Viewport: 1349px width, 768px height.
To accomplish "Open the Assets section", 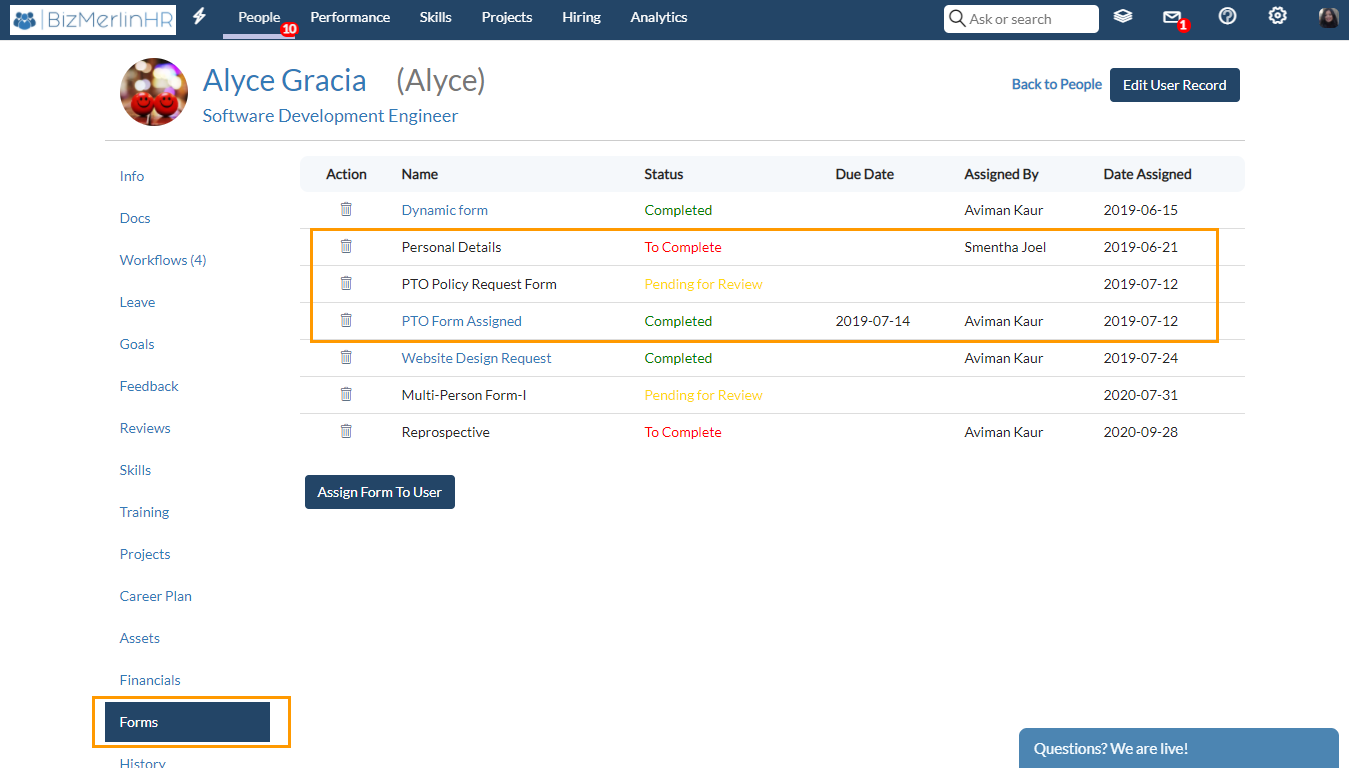I will [140, 638].
